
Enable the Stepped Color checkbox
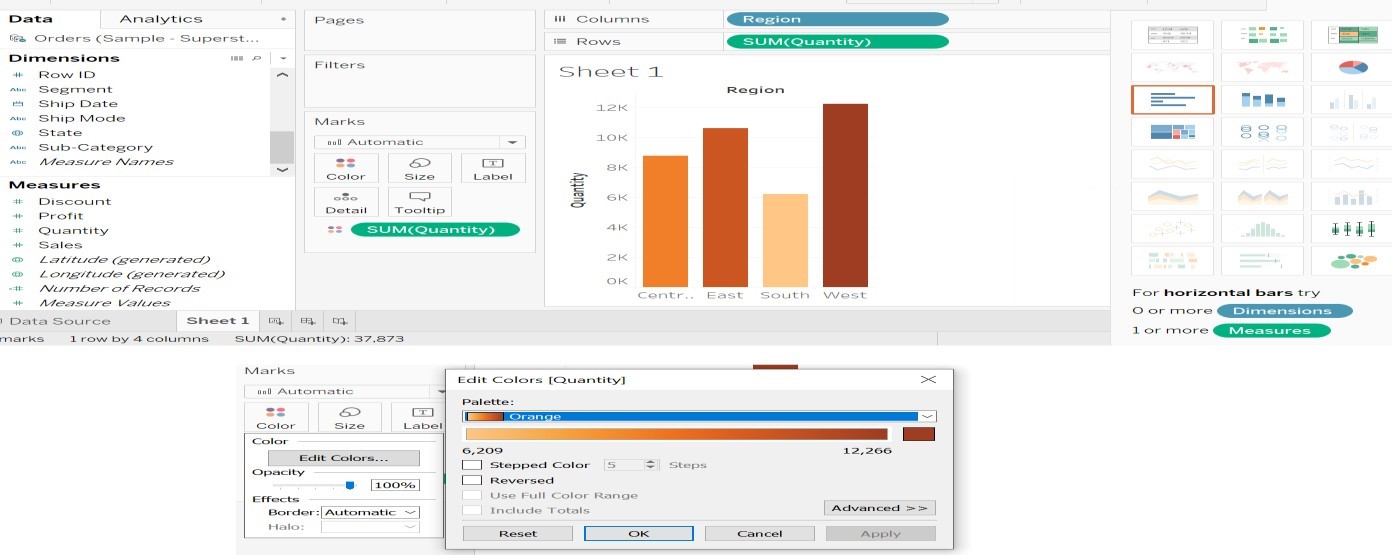pos(472,465)
